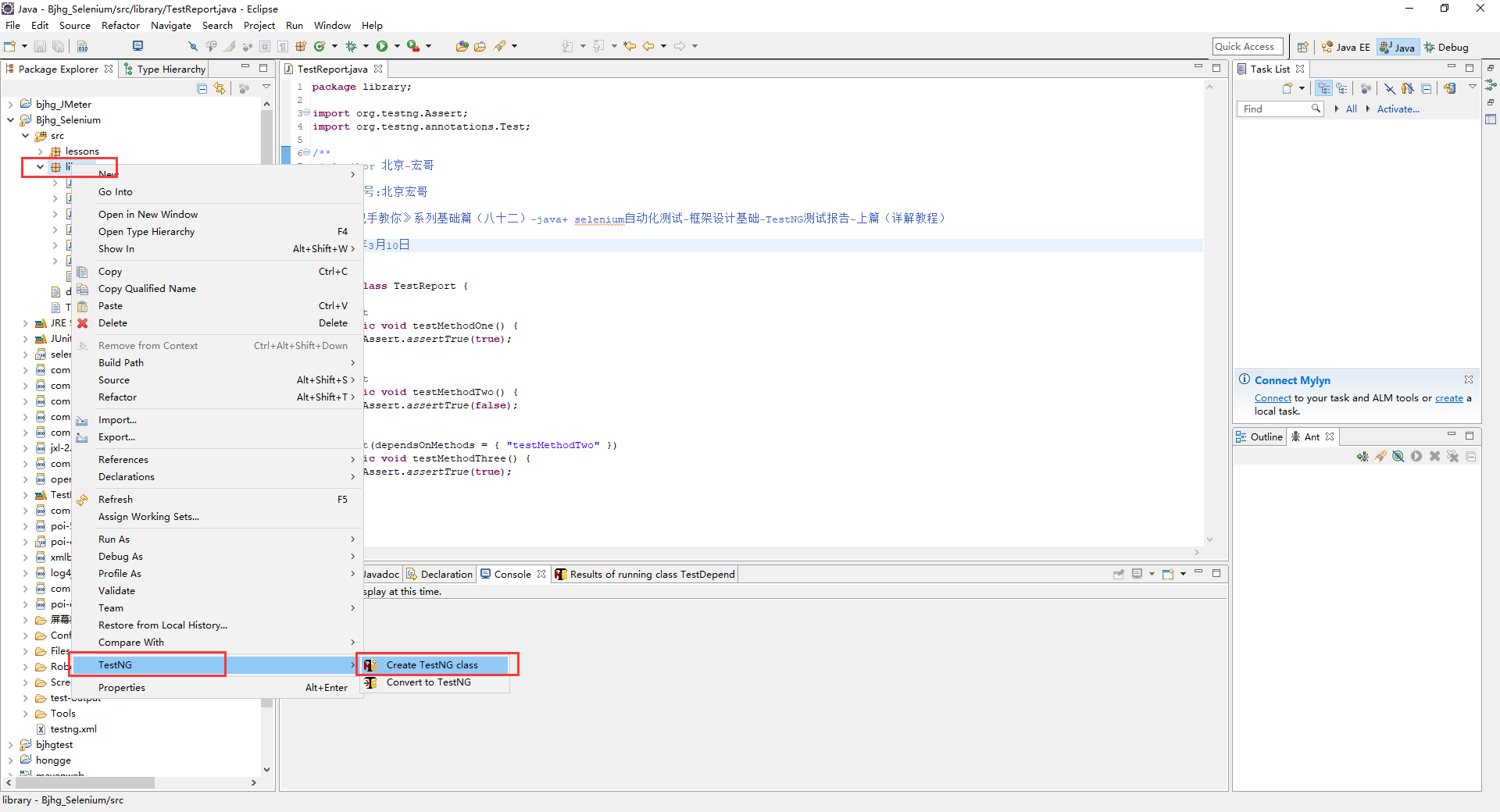Image resolution: width=1500 pixels, height=812 pixels.
Task: Click Add Buildfiles icon in Ant view
Action: pos(1362,457)
